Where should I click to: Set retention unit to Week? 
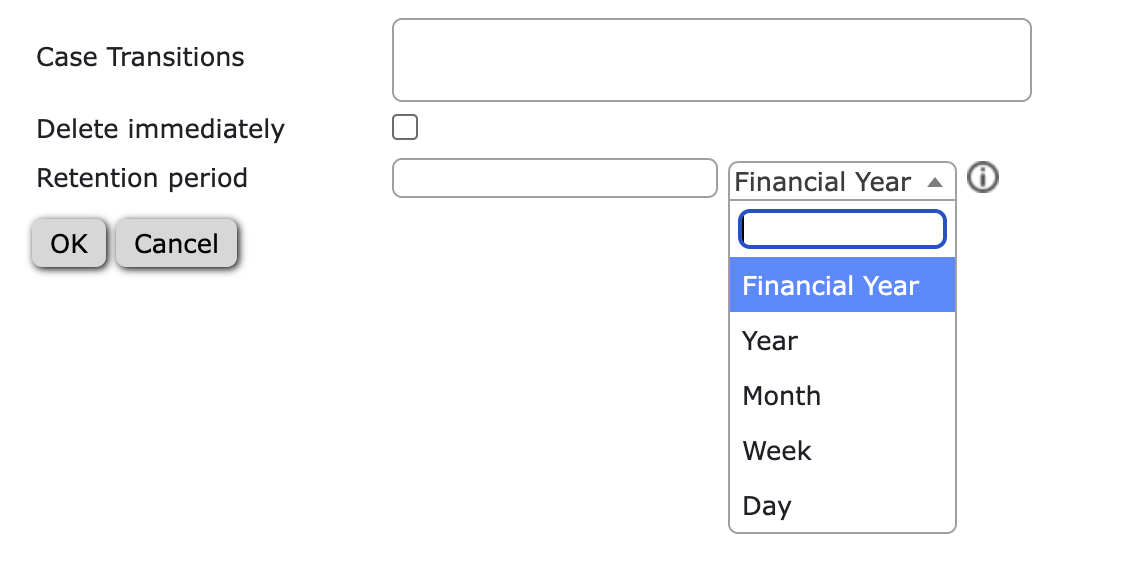point(842,451)
